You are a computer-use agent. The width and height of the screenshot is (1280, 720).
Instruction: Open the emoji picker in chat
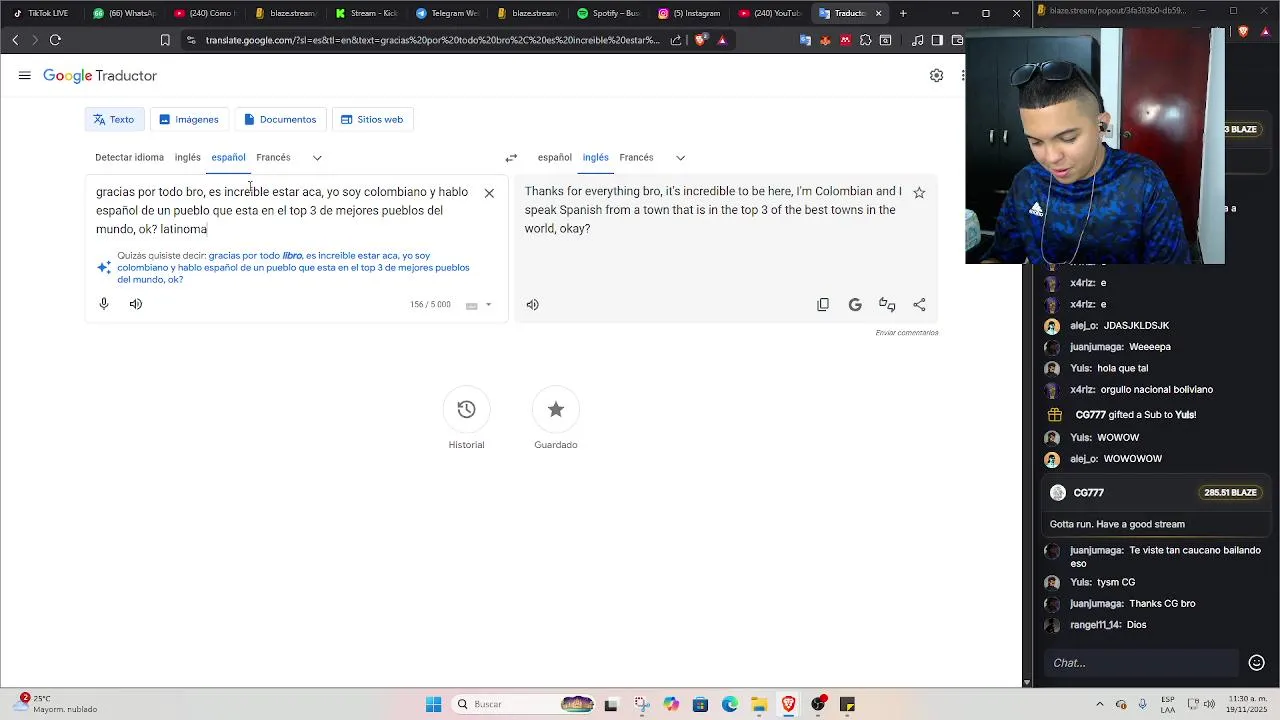pos(1257,663)
